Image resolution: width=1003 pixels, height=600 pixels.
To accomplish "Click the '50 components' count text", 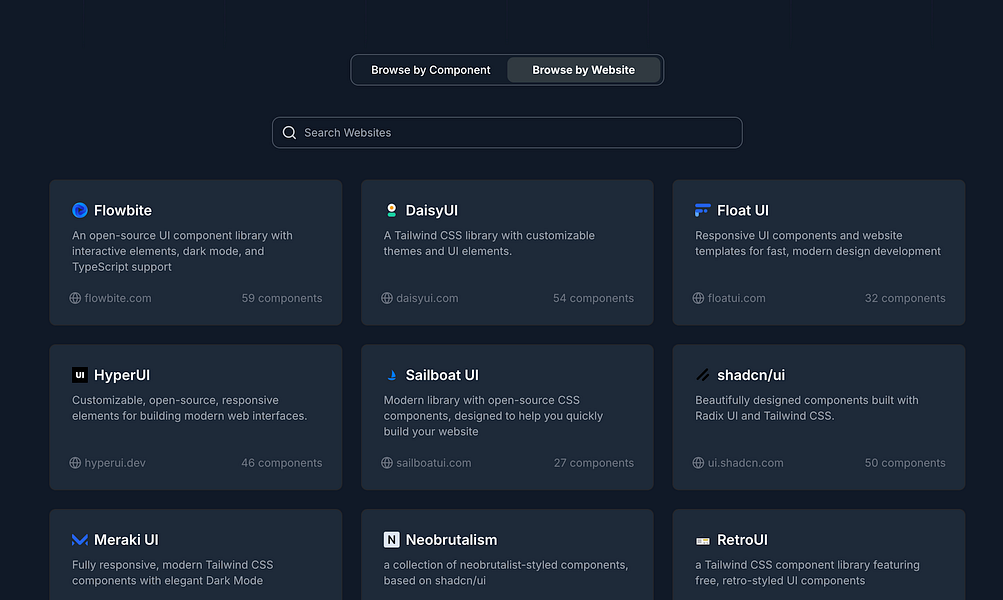I will click(x=904, y=462).
